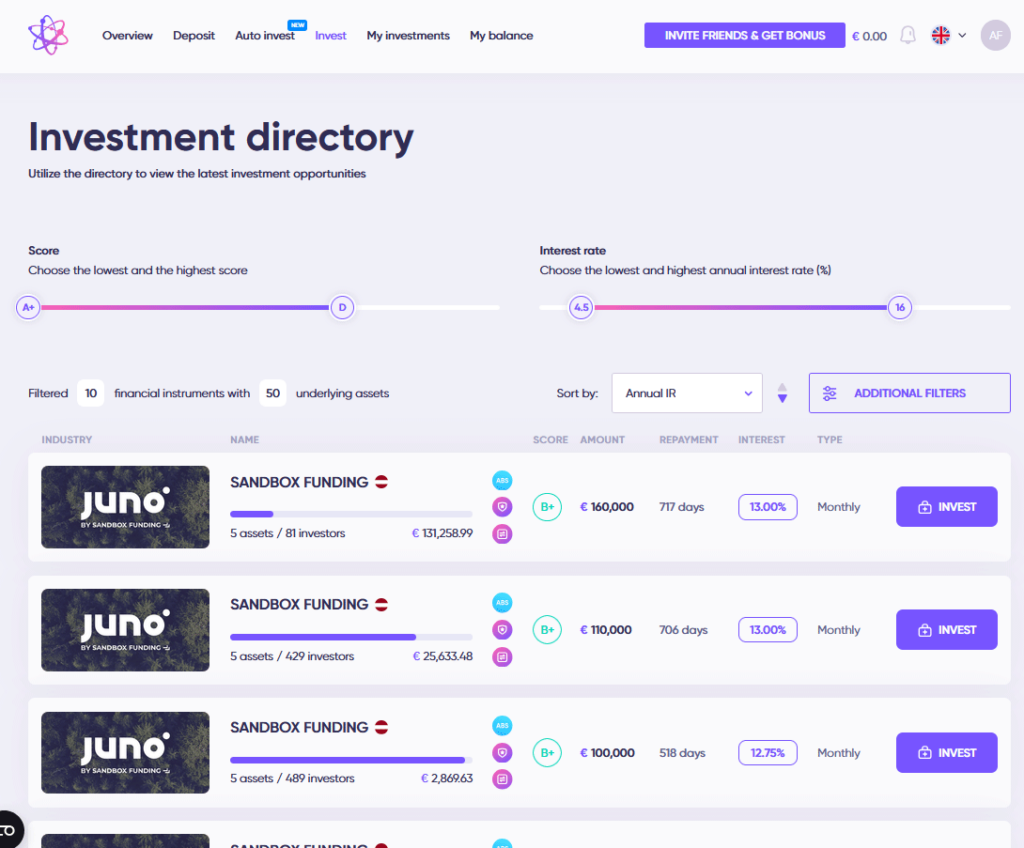Viewport: 1024px width, 848px height.
Task: Click Latvia flag on 489 investors row
Action: (381, 727)
